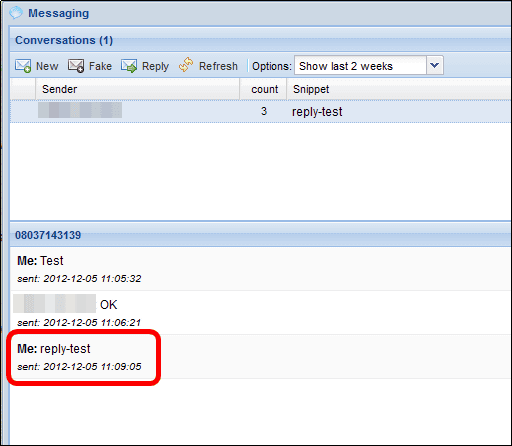Image resolution: width=512 pixels, height=446 pixels.
Task: Click the Reply button label
Action: click(155, 66)
